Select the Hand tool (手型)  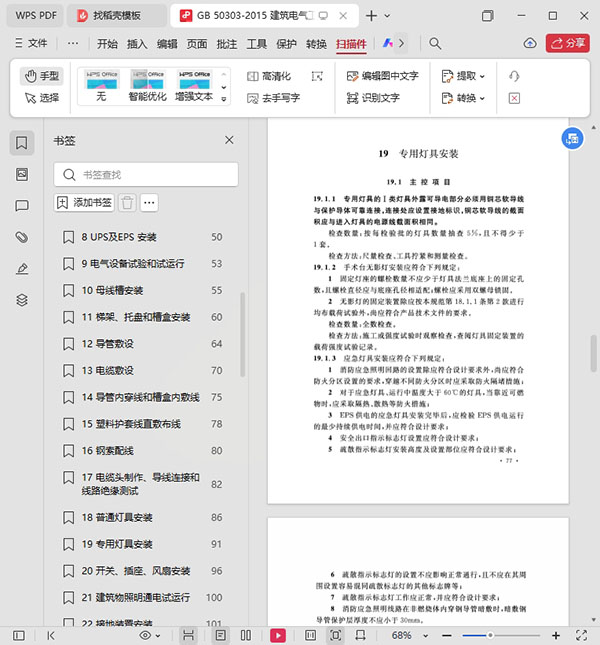pyautogui.click(x=42, y=76)
